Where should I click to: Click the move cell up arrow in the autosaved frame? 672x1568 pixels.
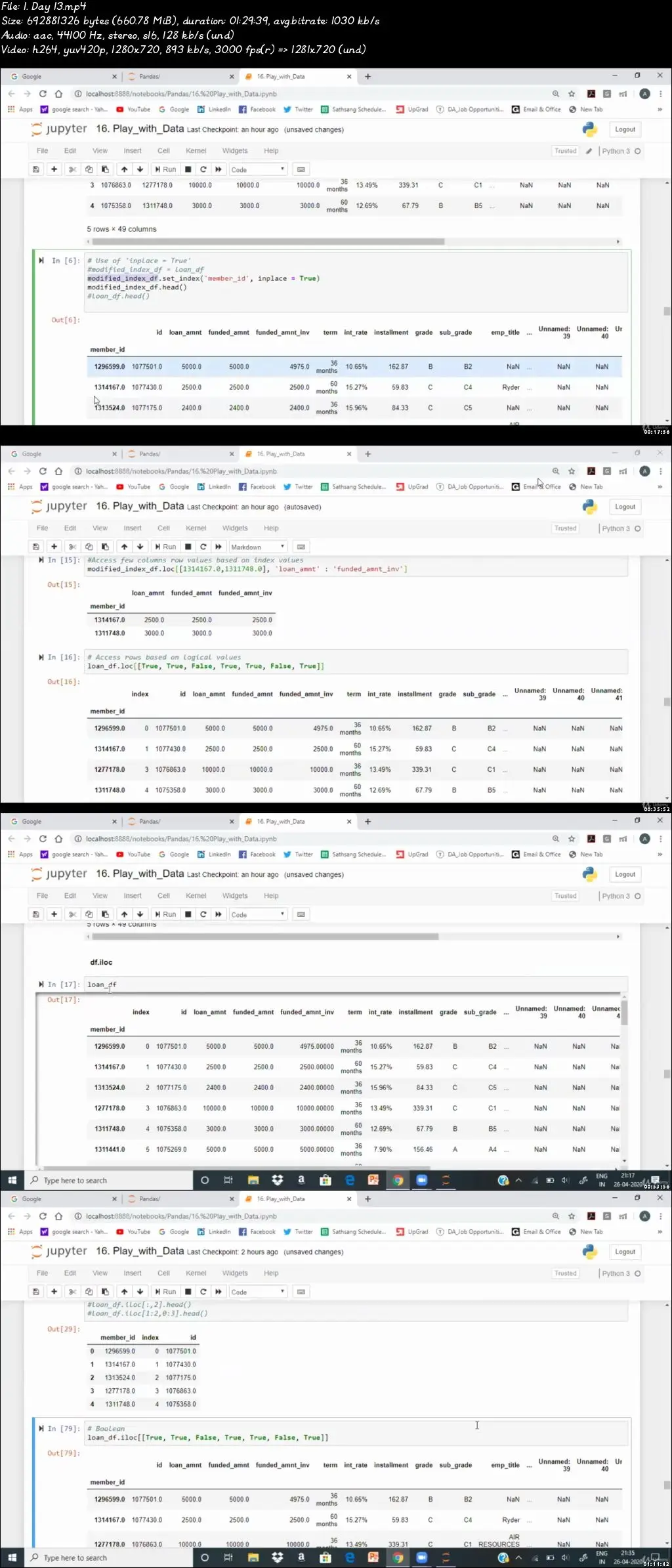(x=125, y=547)
